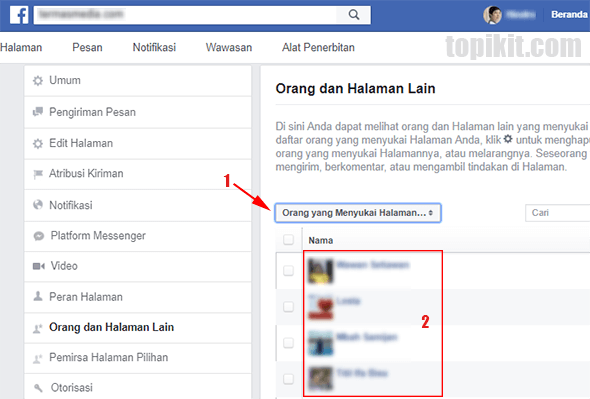Select Pengiriman Pesan in sidebar
Screen dimensions: 590x399
[x=138, y=112]
